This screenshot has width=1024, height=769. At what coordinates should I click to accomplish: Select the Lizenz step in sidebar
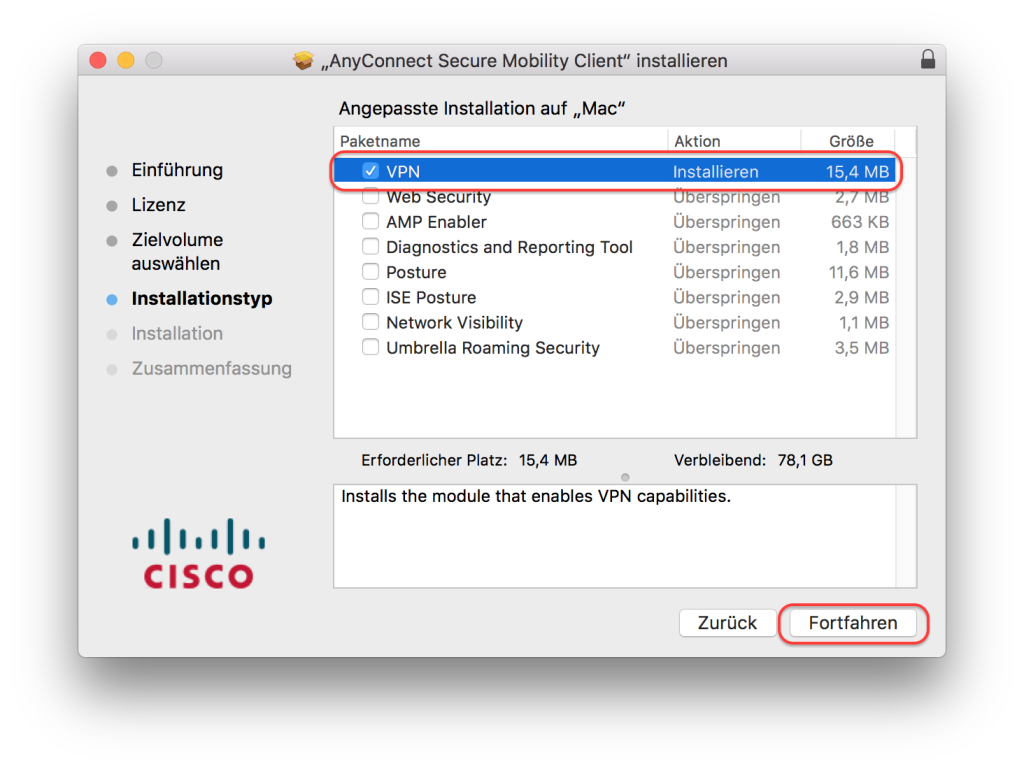point(158,205)
